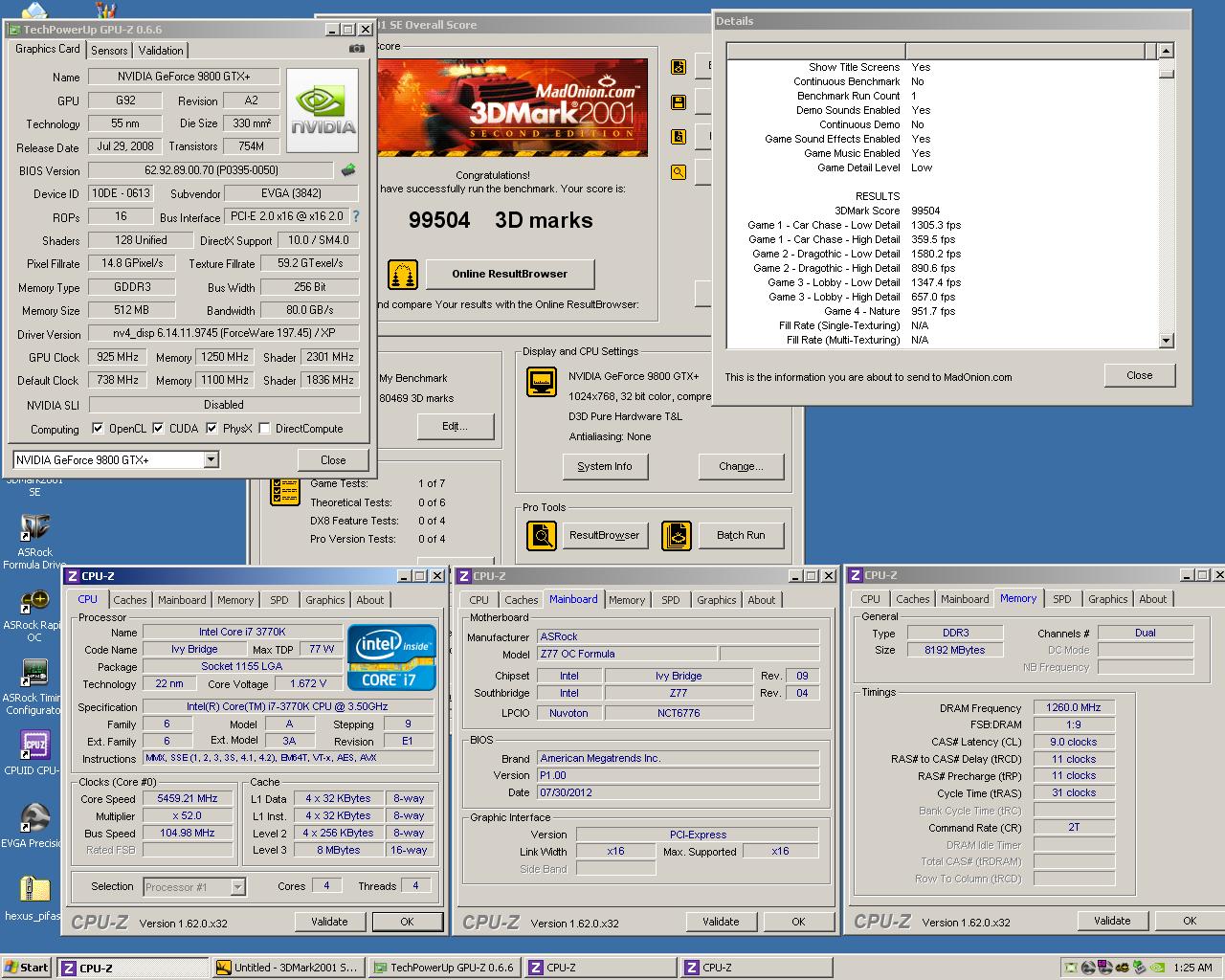This screenshot has height=980, width=1225.
Task: Toggle the OpenCL checkbox
Action: pyautogui.click(x=98, y=429)
